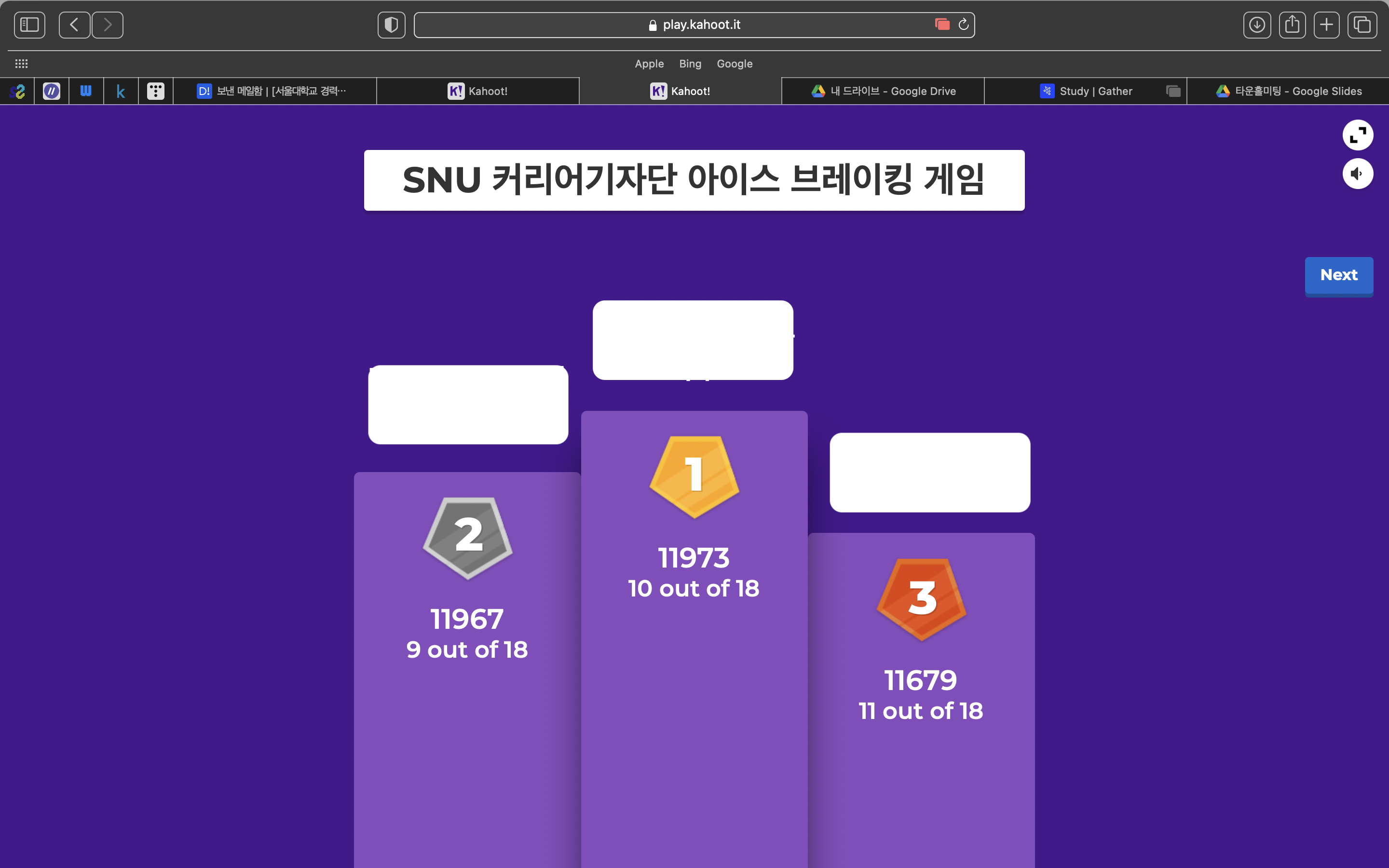Click the red screen sharing indicator
Image resolution: width=1389 pixels, height=868 pixels.
[942, 24]
